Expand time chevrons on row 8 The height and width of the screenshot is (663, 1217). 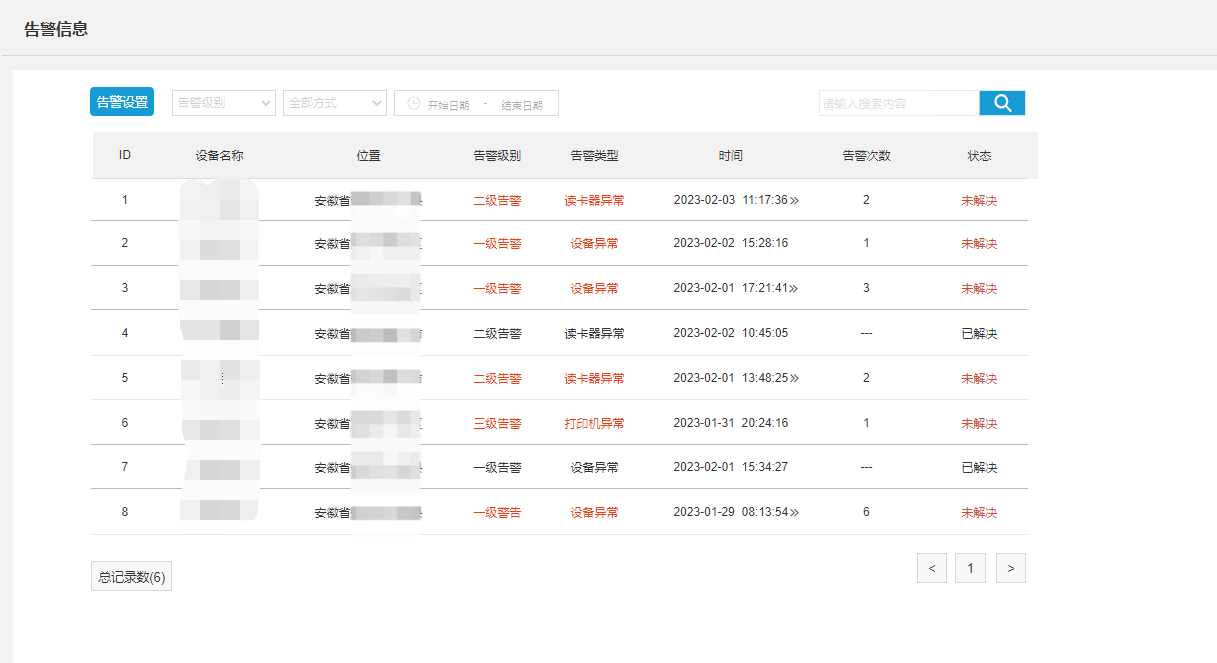[795, 513]
